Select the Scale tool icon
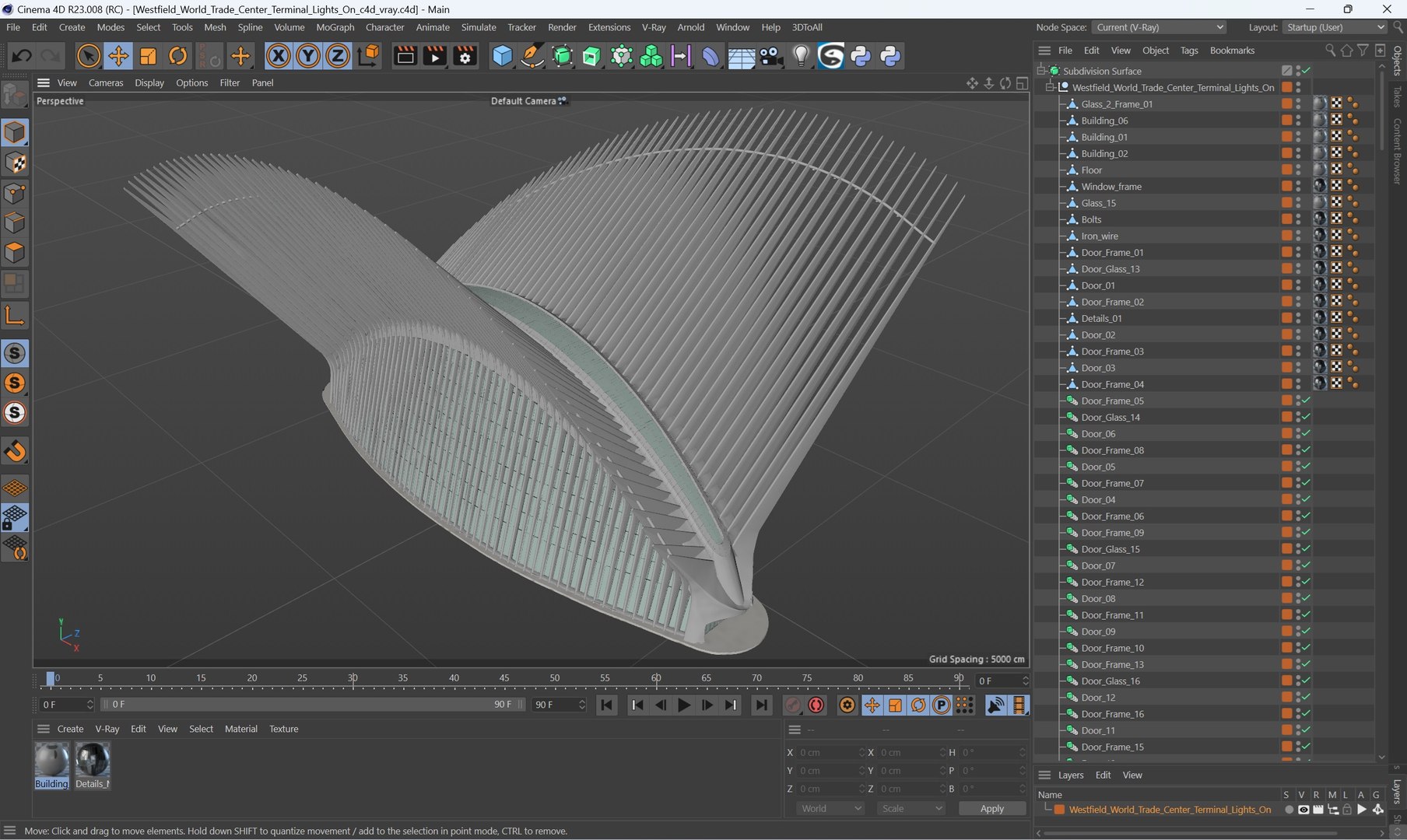1407x840 pixels. (x=148, y=55)
